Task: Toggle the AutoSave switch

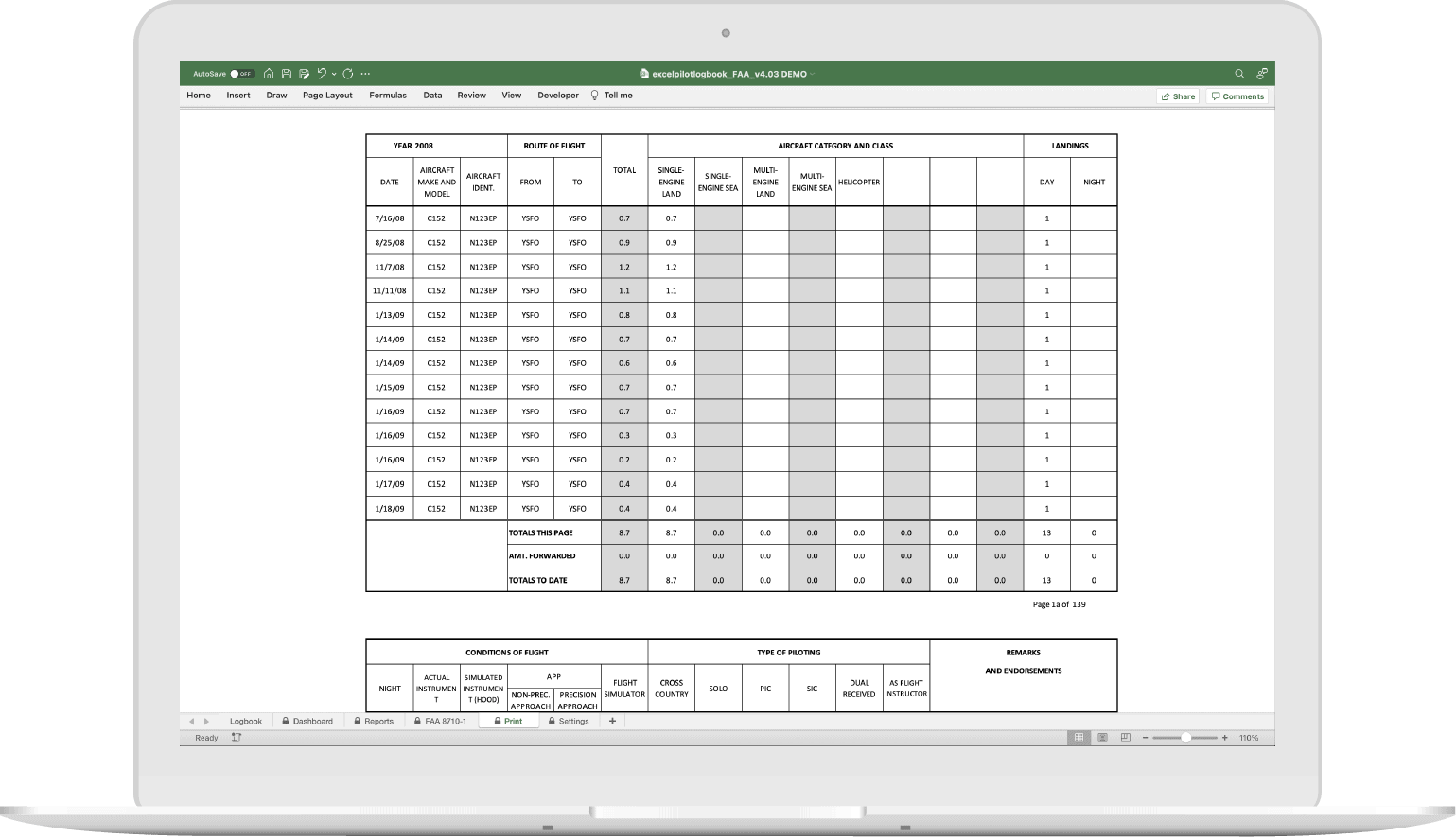Action: [x=242, y=74]
